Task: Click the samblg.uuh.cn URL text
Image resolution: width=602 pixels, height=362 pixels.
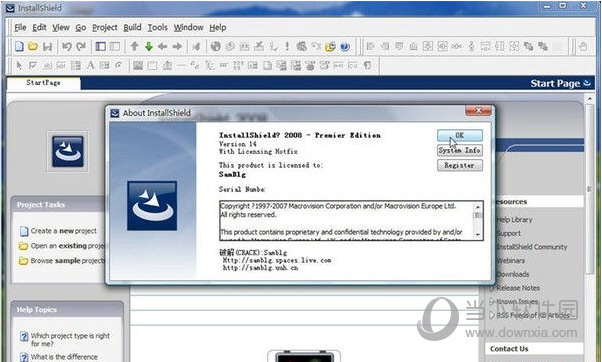Action: pyautogui.click(x=260, y=268)
